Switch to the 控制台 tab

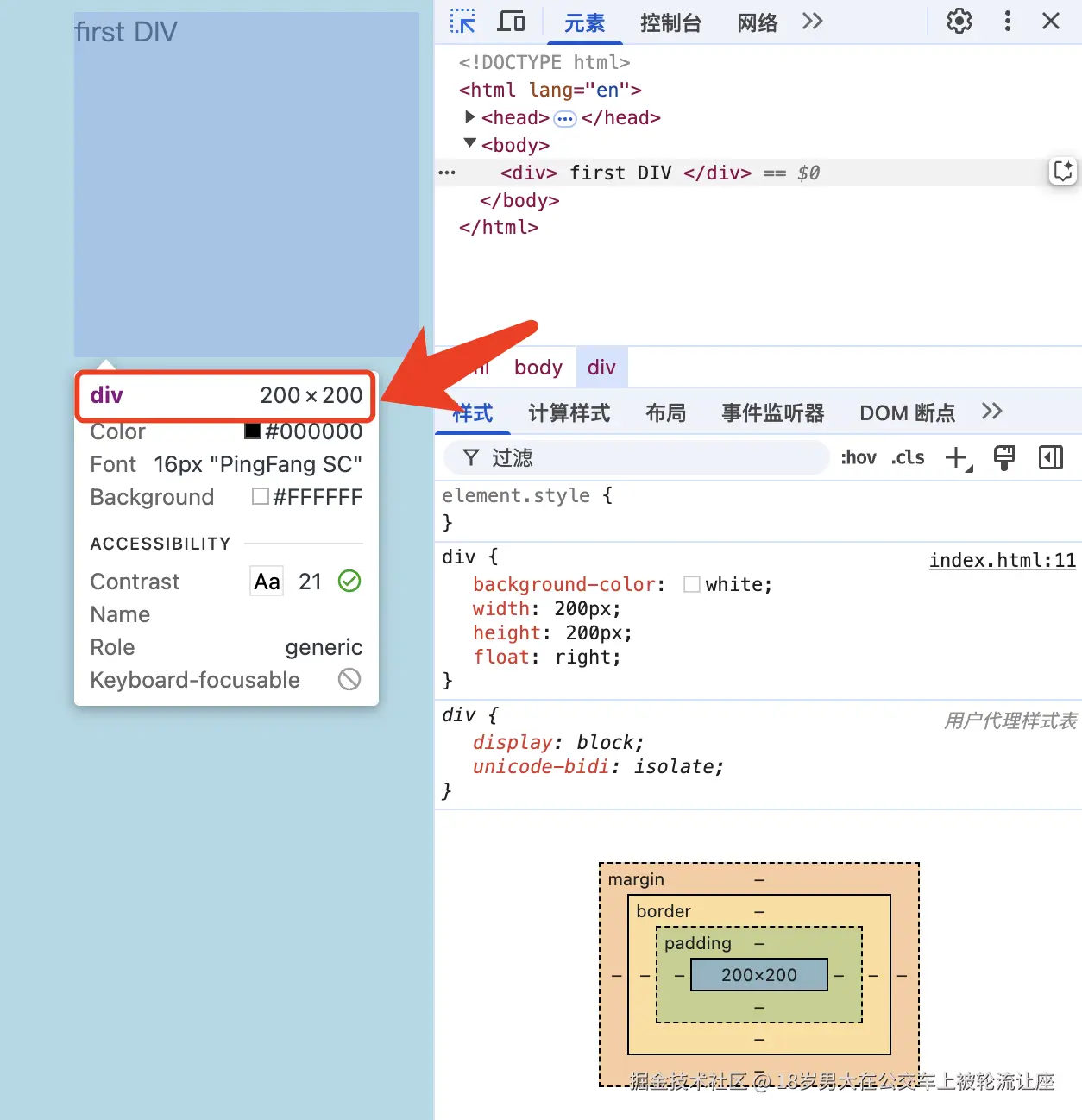(x=670, y=23)
